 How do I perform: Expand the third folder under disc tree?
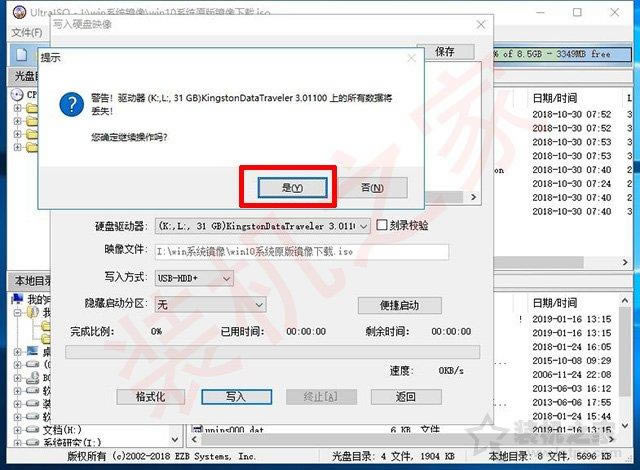point(17,134)
